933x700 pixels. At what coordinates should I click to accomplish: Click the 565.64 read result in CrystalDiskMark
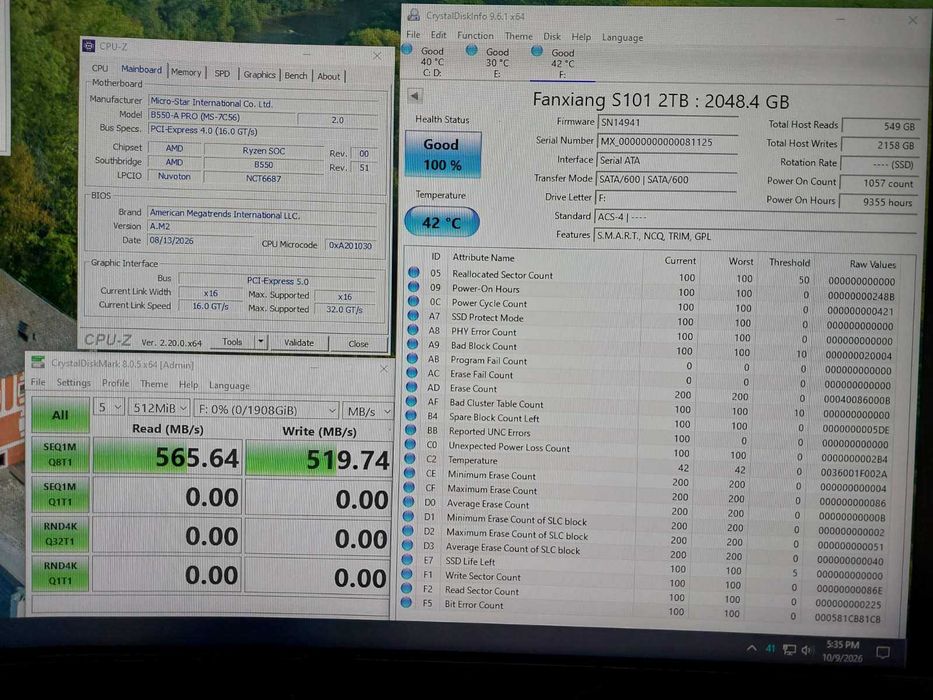point(167,457)
